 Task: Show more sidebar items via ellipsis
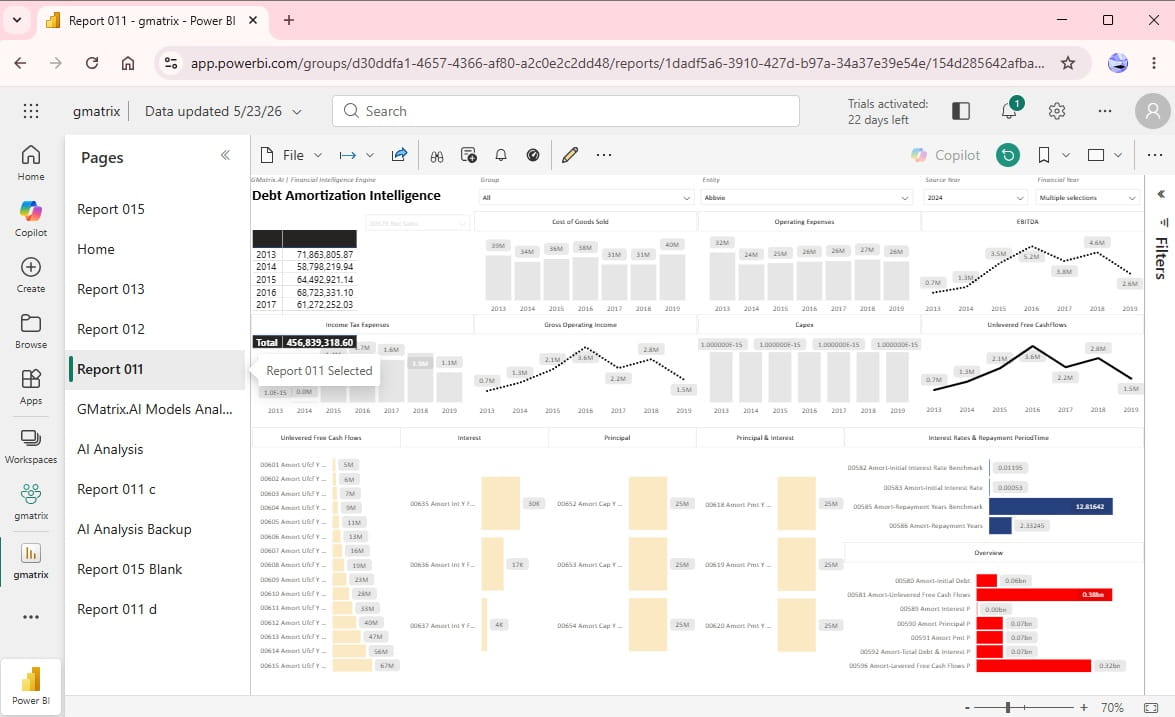click(31, 617)
